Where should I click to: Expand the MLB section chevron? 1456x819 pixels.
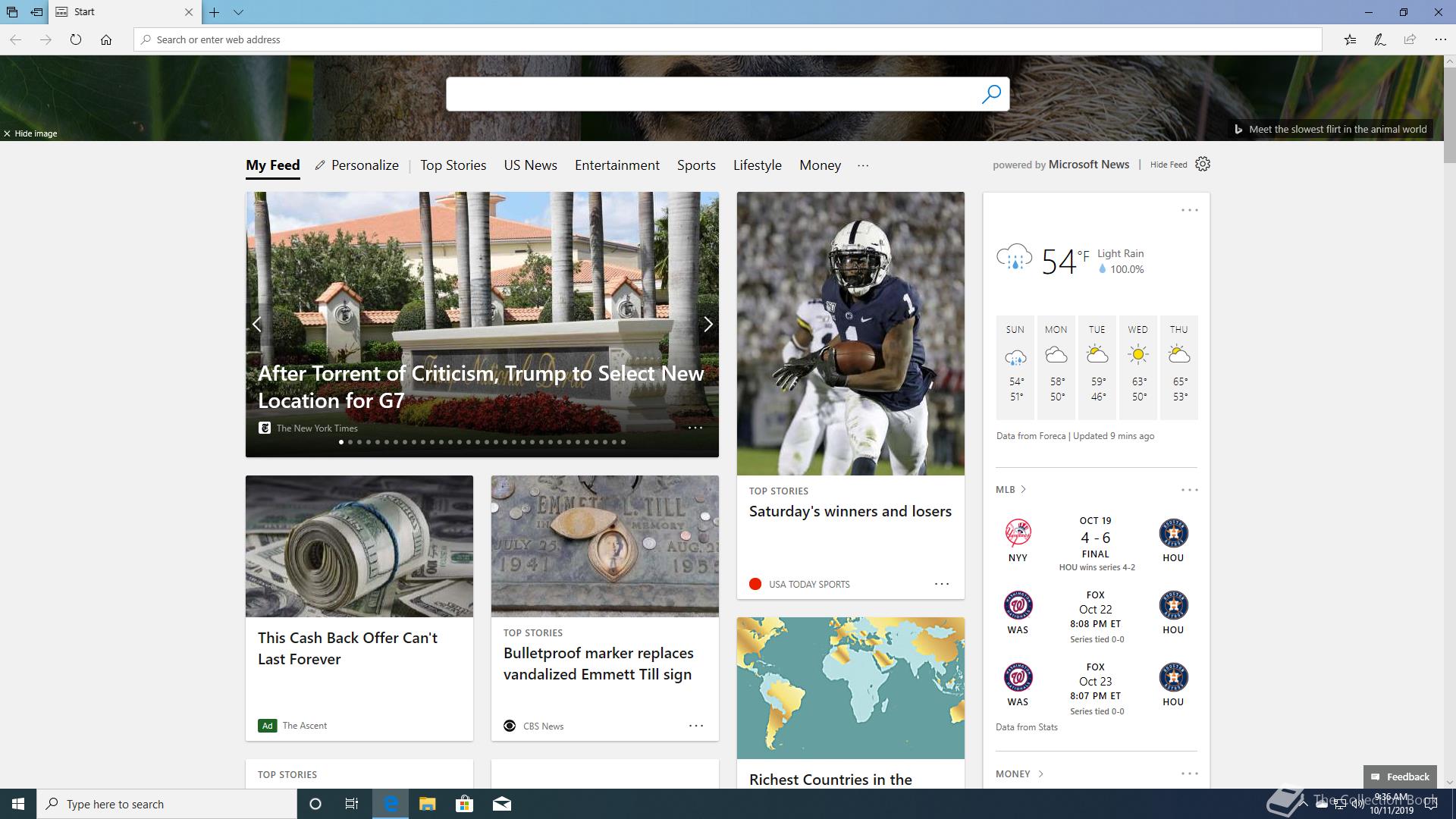coord(1024,489)
